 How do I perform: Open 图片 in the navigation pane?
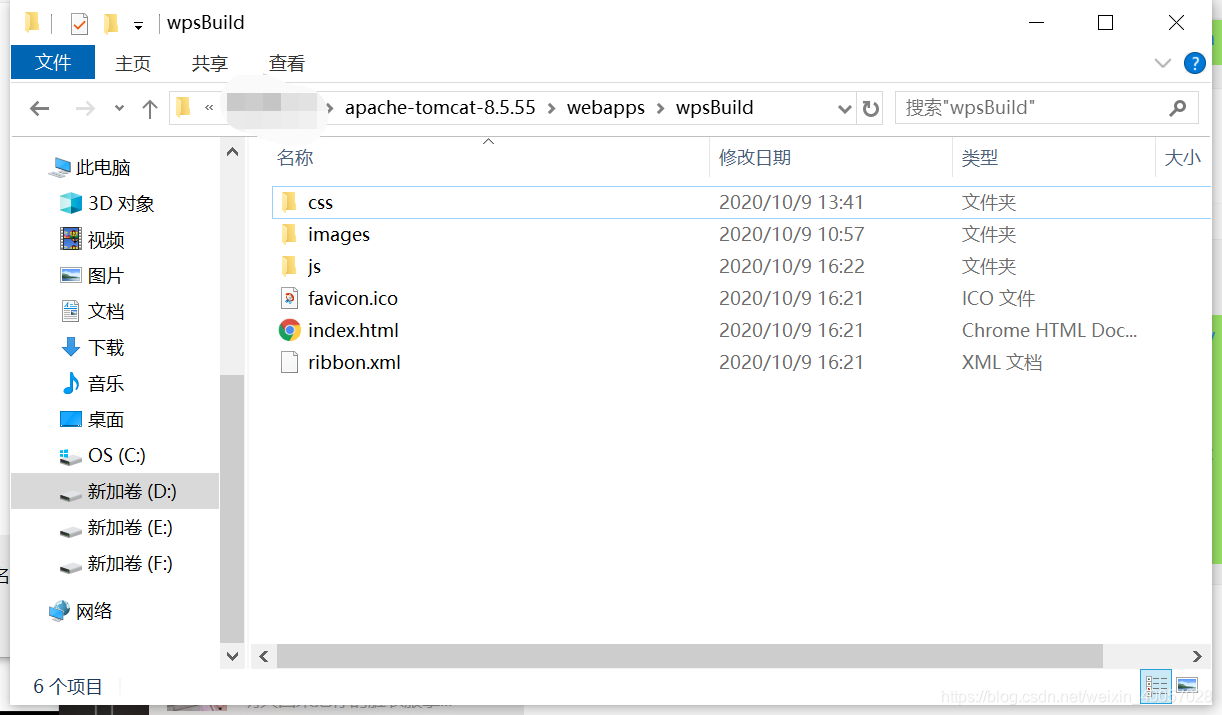click(106, 276)
